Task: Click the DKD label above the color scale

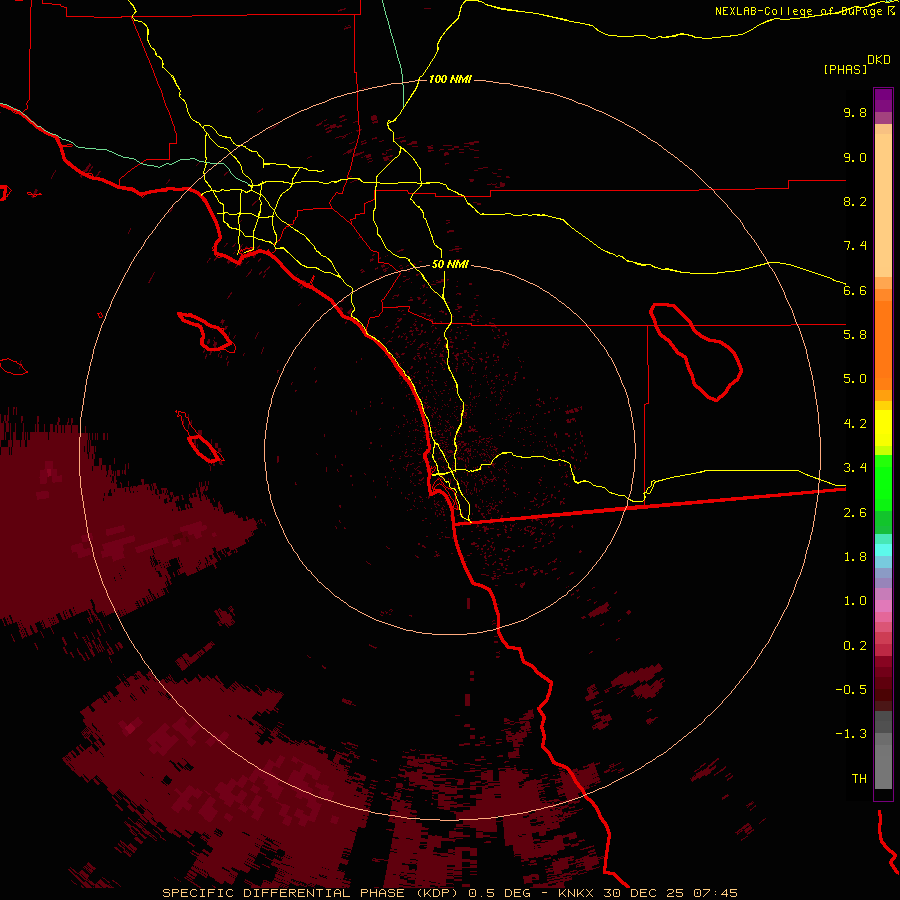Action: (x=879, y=59)
